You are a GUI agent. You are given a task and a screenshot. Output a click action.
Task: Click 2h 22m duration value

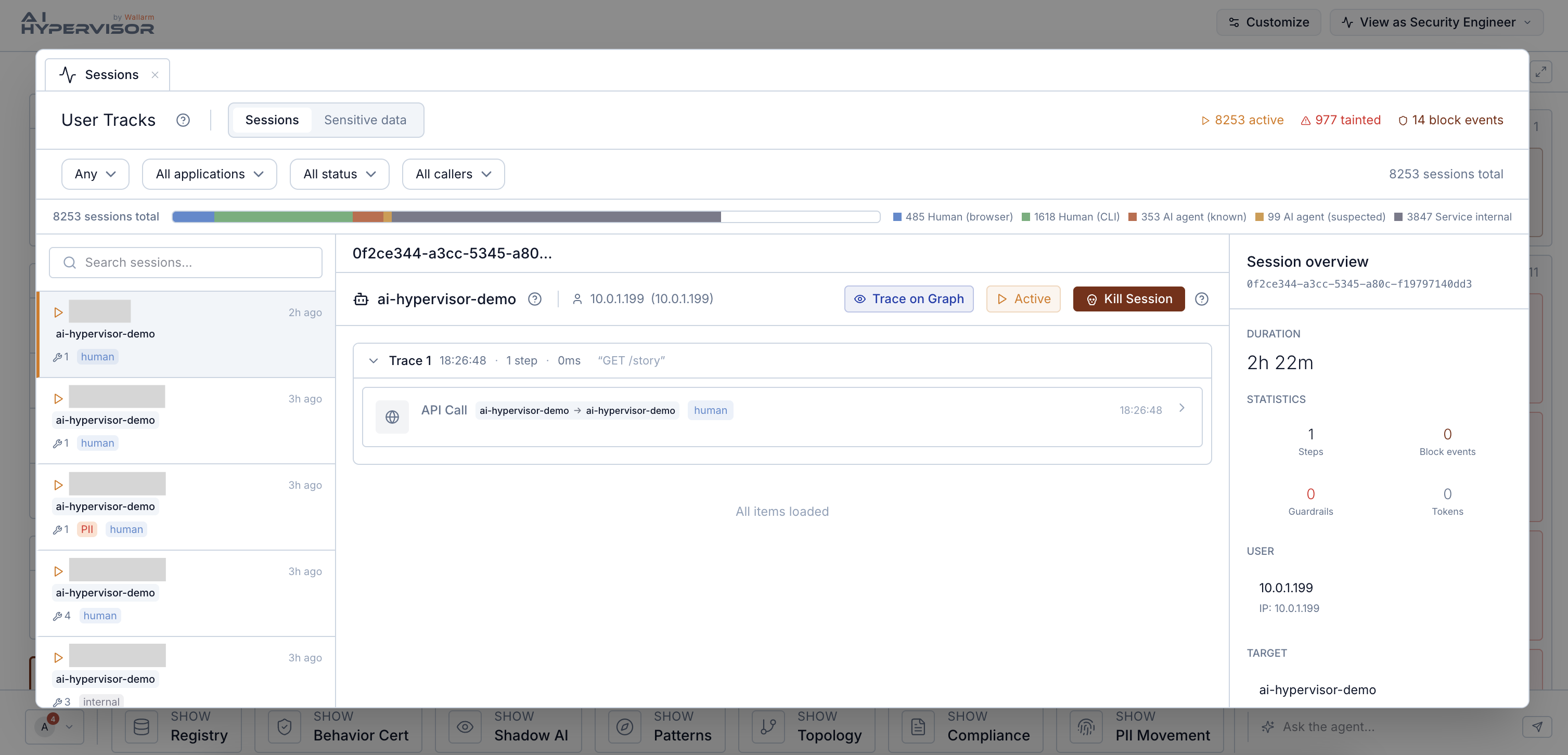point(1279,363)
